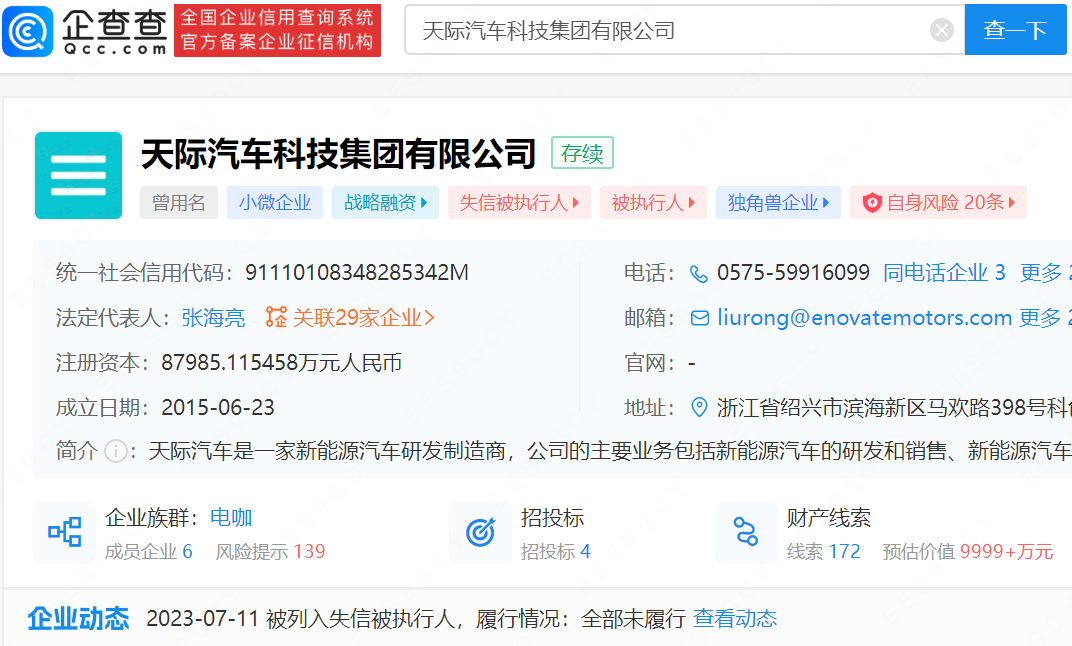Expand the 战略融资 tag
Image resolution: width=1072 pixels, height=646 pixels.
click(x=386, y=202)
